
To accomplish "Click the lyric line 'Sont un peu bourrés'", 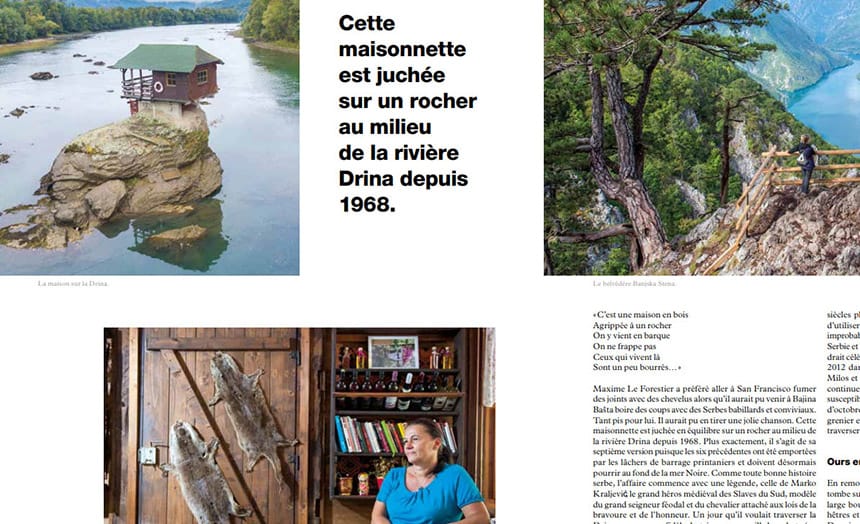I will coord(637,368).
